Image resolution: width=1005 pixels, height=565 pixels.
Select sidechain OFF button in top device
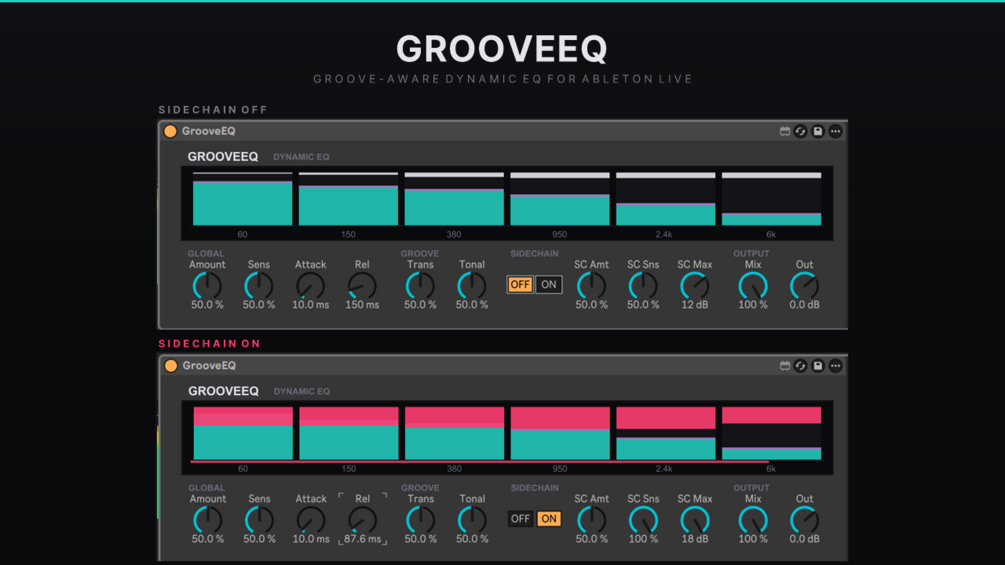pyautogui.click(x=520, y=284)
